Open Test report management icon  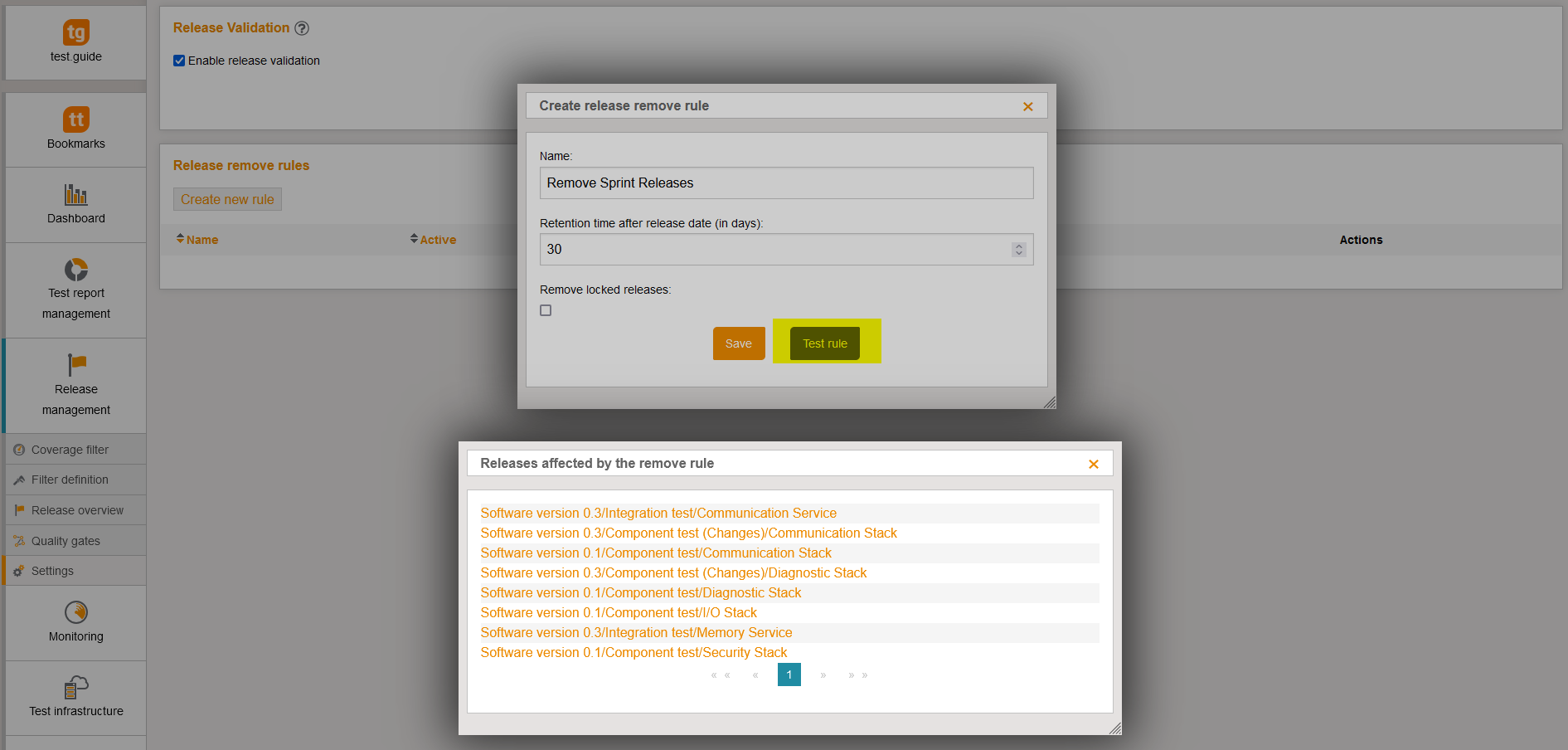[76, 270]
